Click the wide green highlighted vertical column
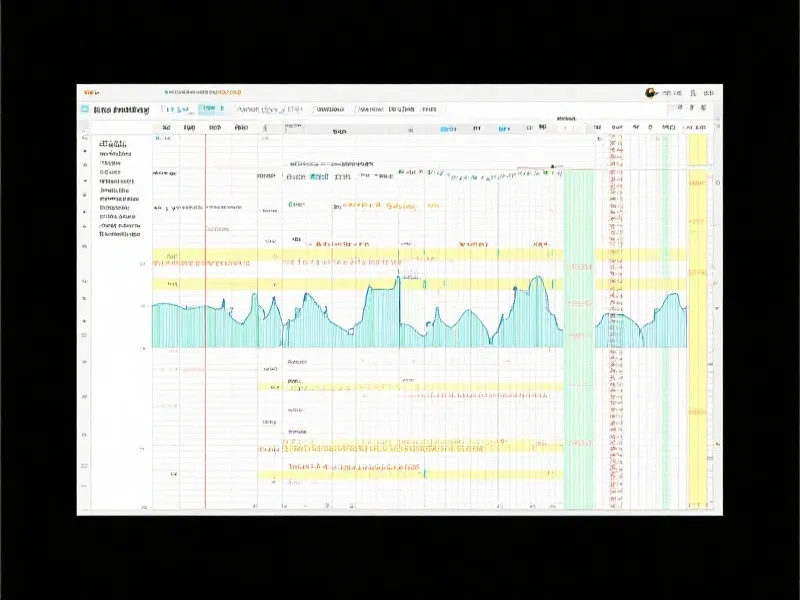 [x=579, y=339]
